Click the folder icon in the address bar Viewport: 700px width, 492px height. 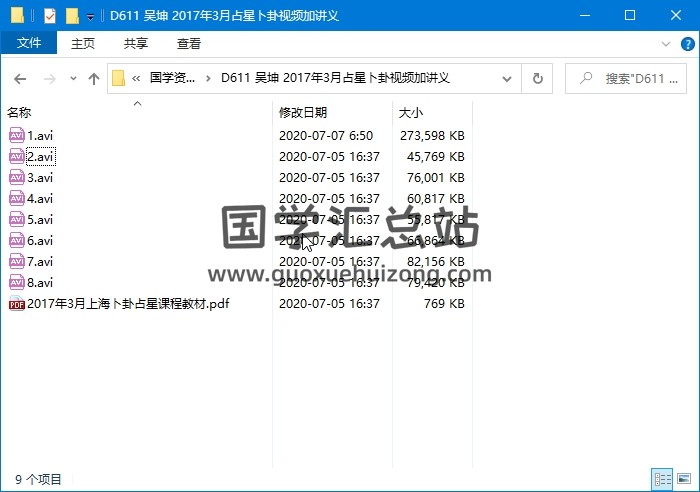click(118, 79)
